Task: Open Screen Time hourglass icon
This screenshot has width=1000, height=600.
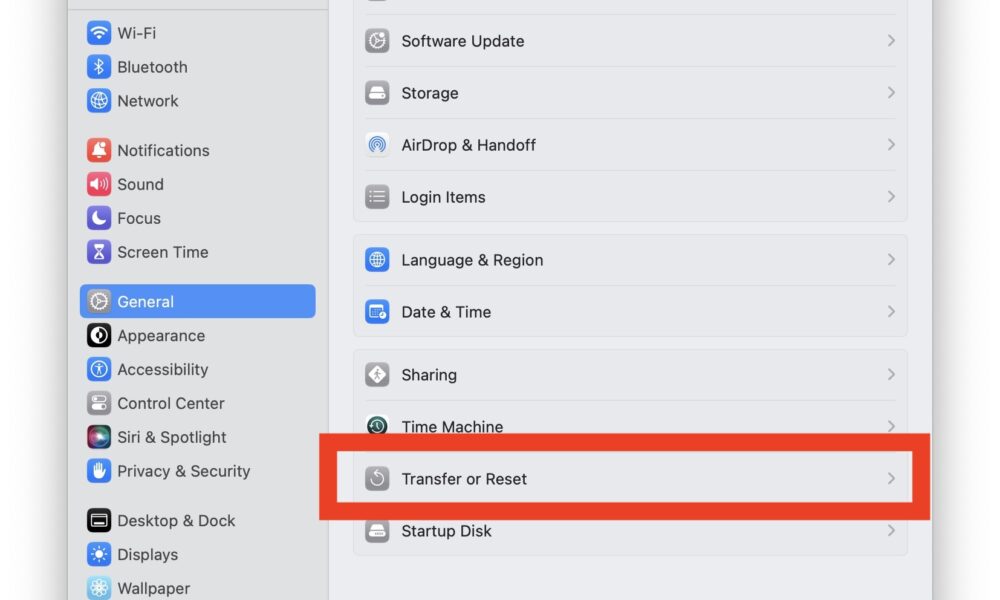Action: (x=99, y=252)
